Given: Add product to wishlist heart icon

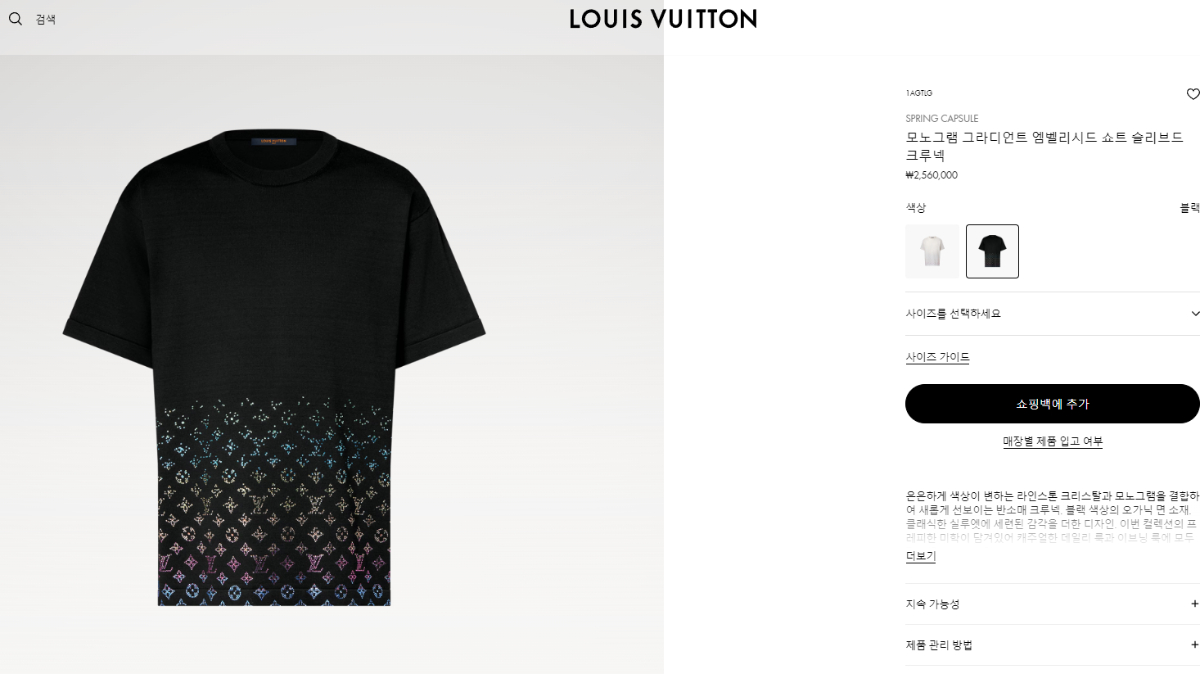Looking at the screenshot, I should tap(1192, 94).
